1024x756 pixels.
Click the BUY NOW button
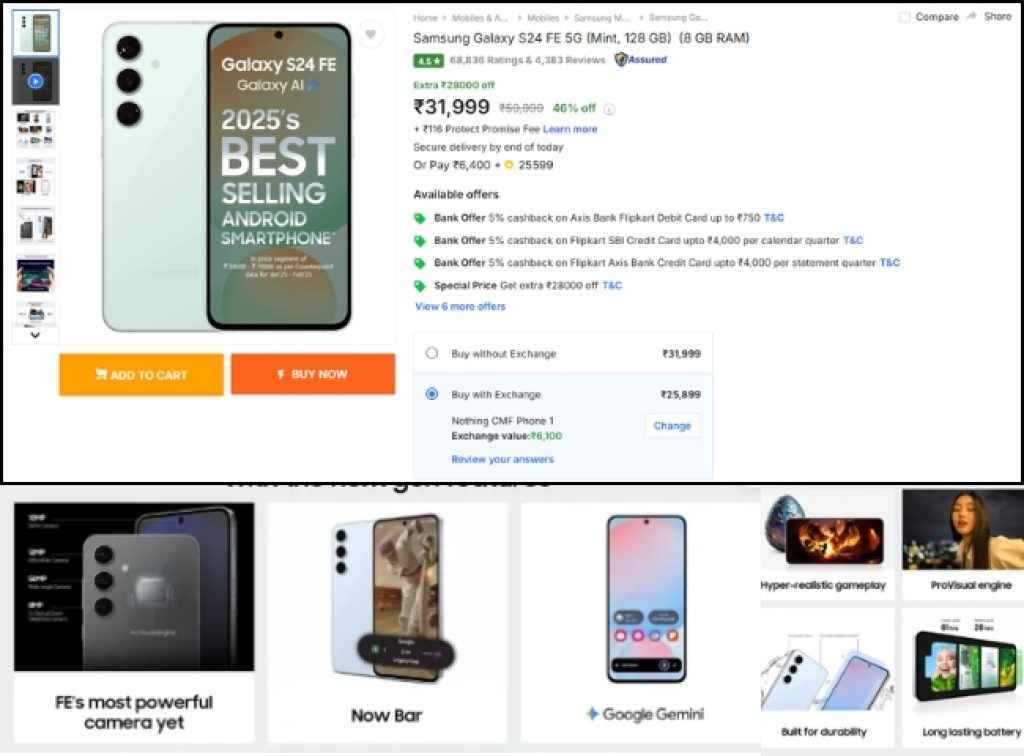tap(313, 374)
